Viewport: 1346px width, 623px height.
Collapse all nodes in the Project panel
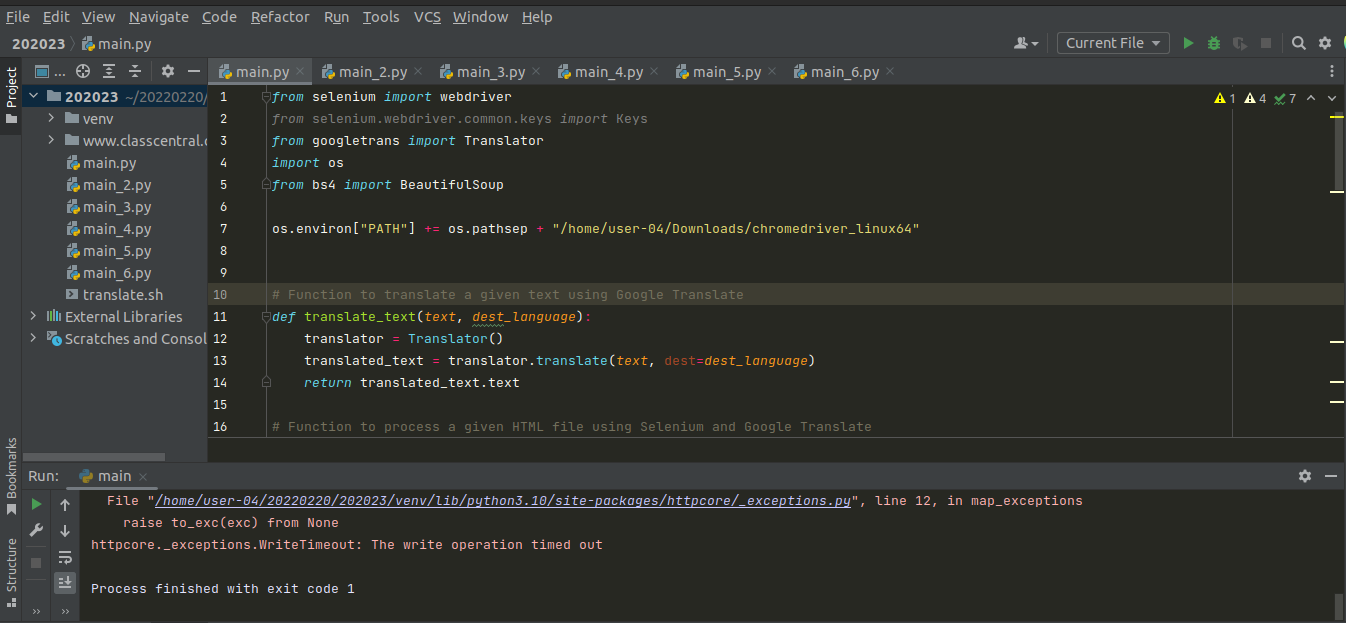click(x=135, y=71)
